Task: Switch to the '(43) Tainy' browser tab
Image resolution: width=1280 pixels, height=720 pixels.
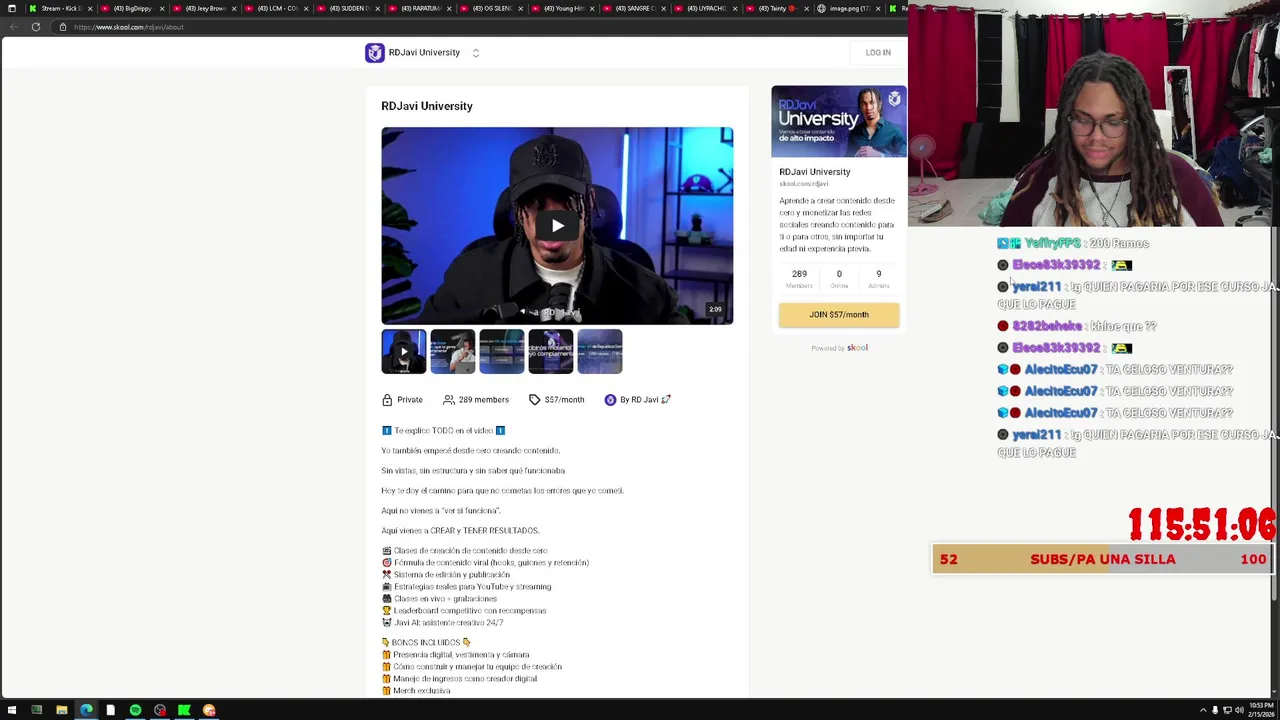Action: [x=780, y=8]
